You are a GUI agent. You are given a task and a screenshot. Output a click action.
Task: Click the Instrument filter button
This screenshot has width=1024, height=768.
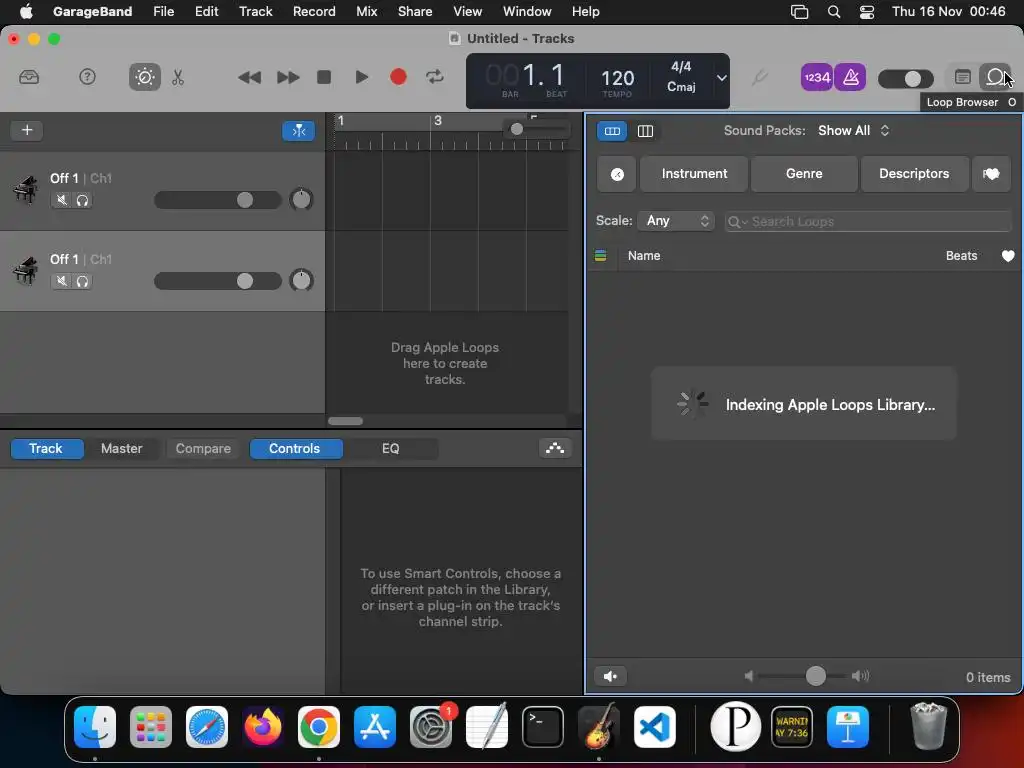point(694,174)
